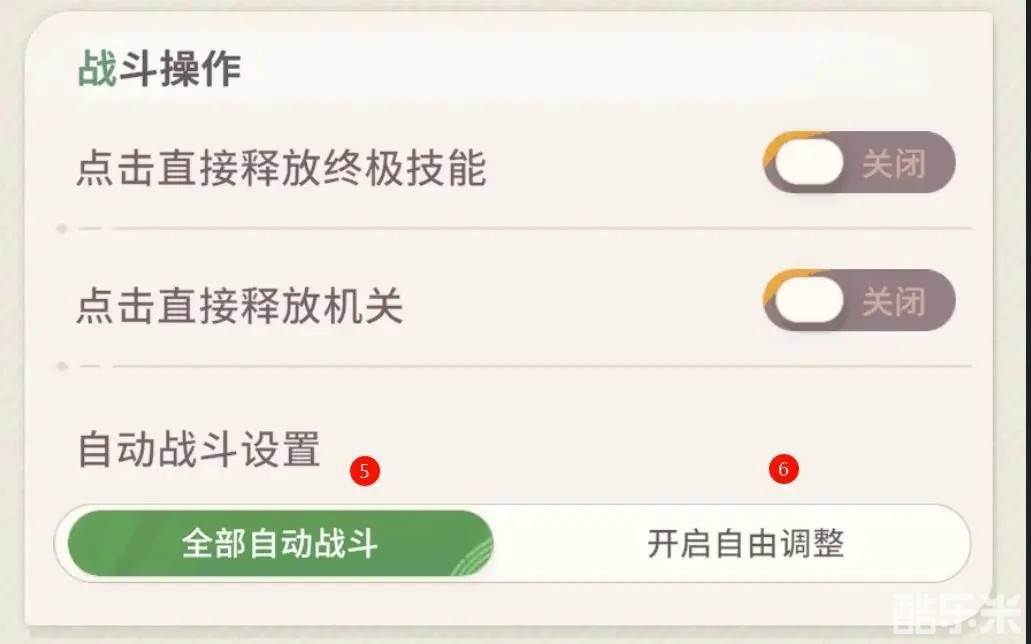
Task: Click white knob of ultimate skill switch
Action: click(810, 164)
